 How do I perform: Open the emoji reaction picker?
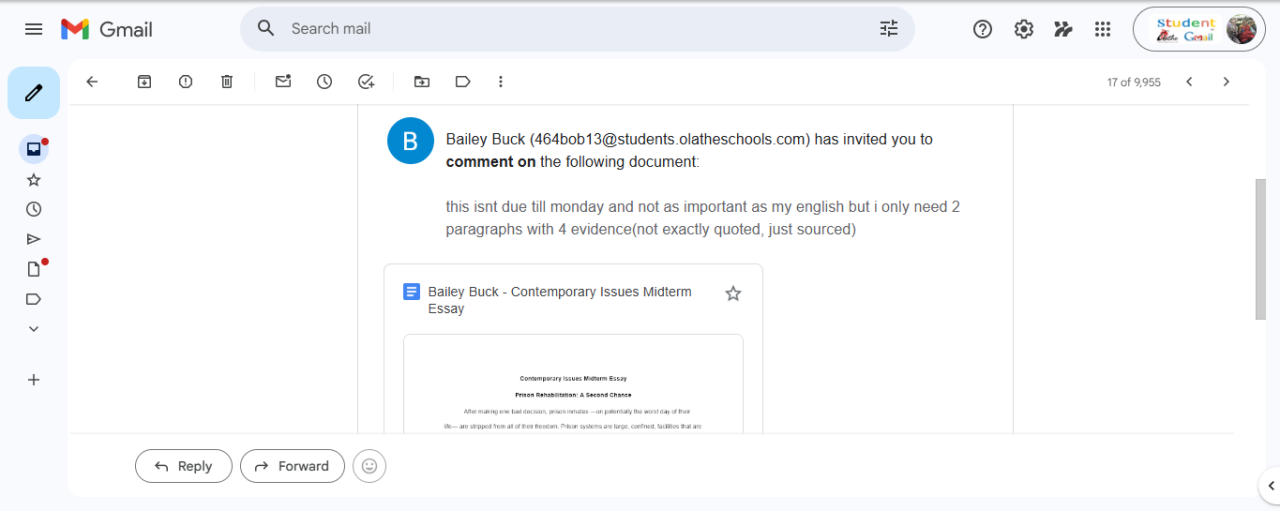tap(369, 466)
